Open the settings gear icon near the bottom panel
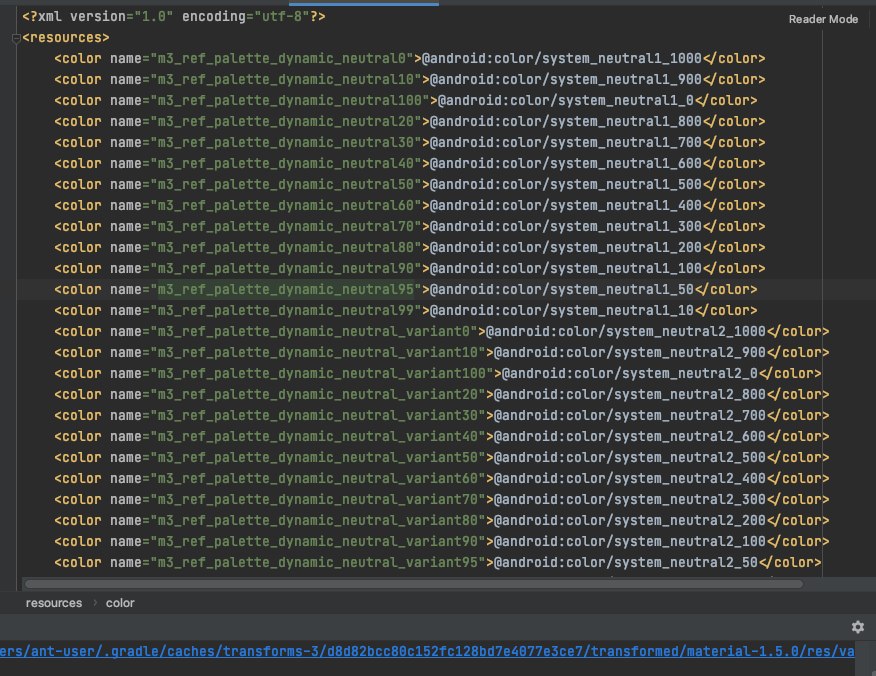Image resolution: width=876 pixels, height=676 pixels. click(x=858, y=627)
